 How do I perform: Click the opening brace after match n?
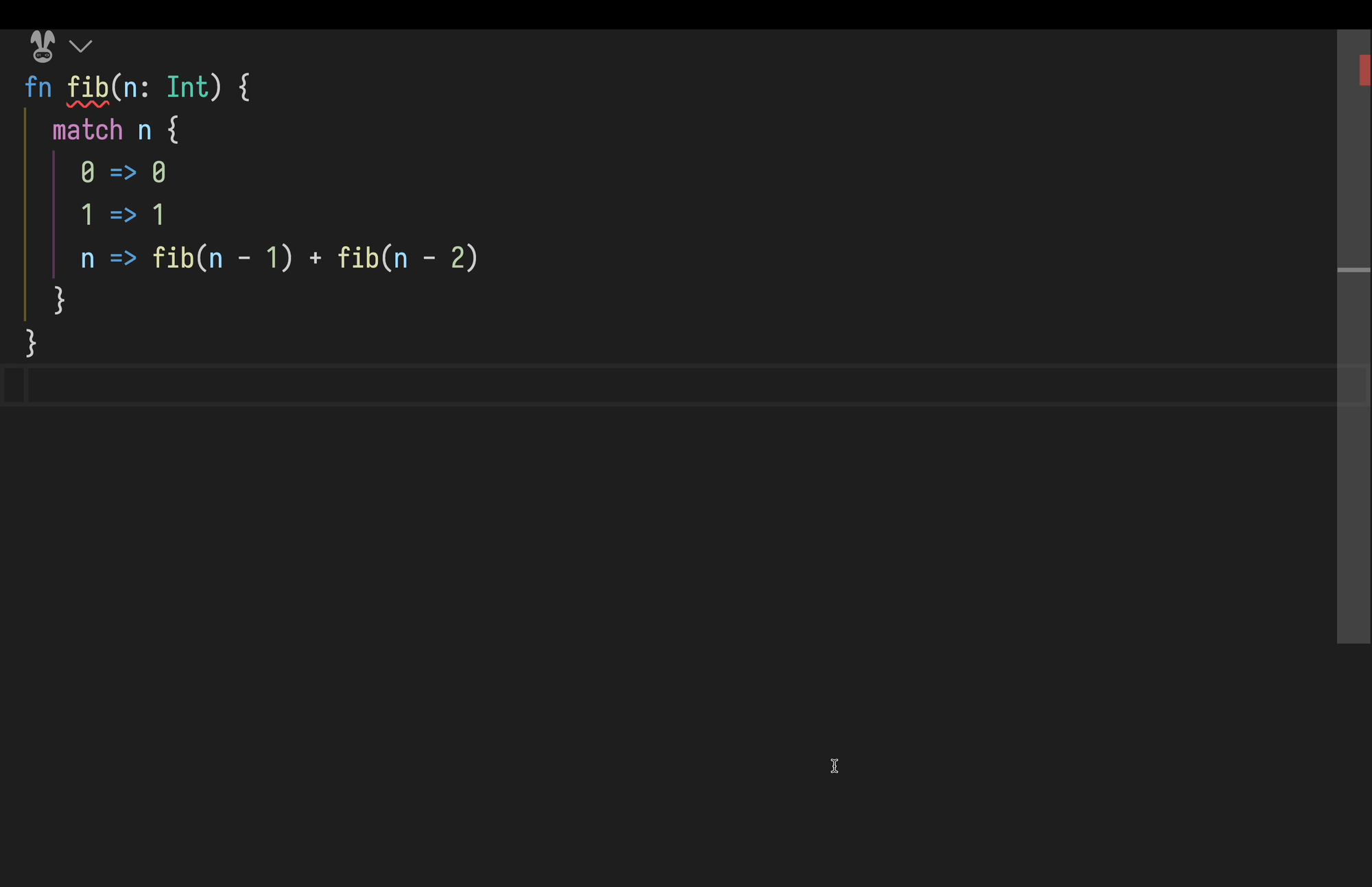(x=172, y=130)
